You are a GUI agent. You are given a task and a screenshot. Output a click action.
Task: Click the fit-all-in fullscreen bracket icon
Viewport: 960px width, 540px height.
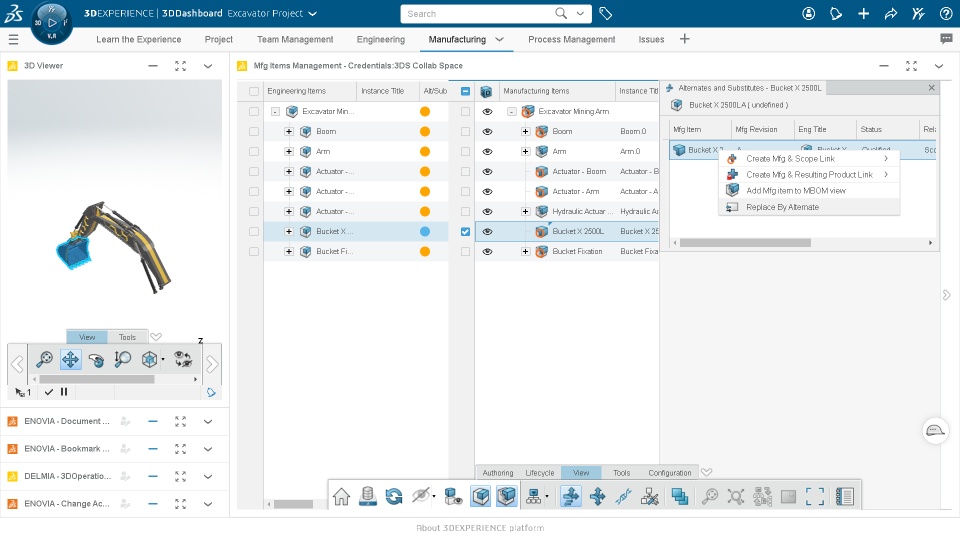coord(815,497)
